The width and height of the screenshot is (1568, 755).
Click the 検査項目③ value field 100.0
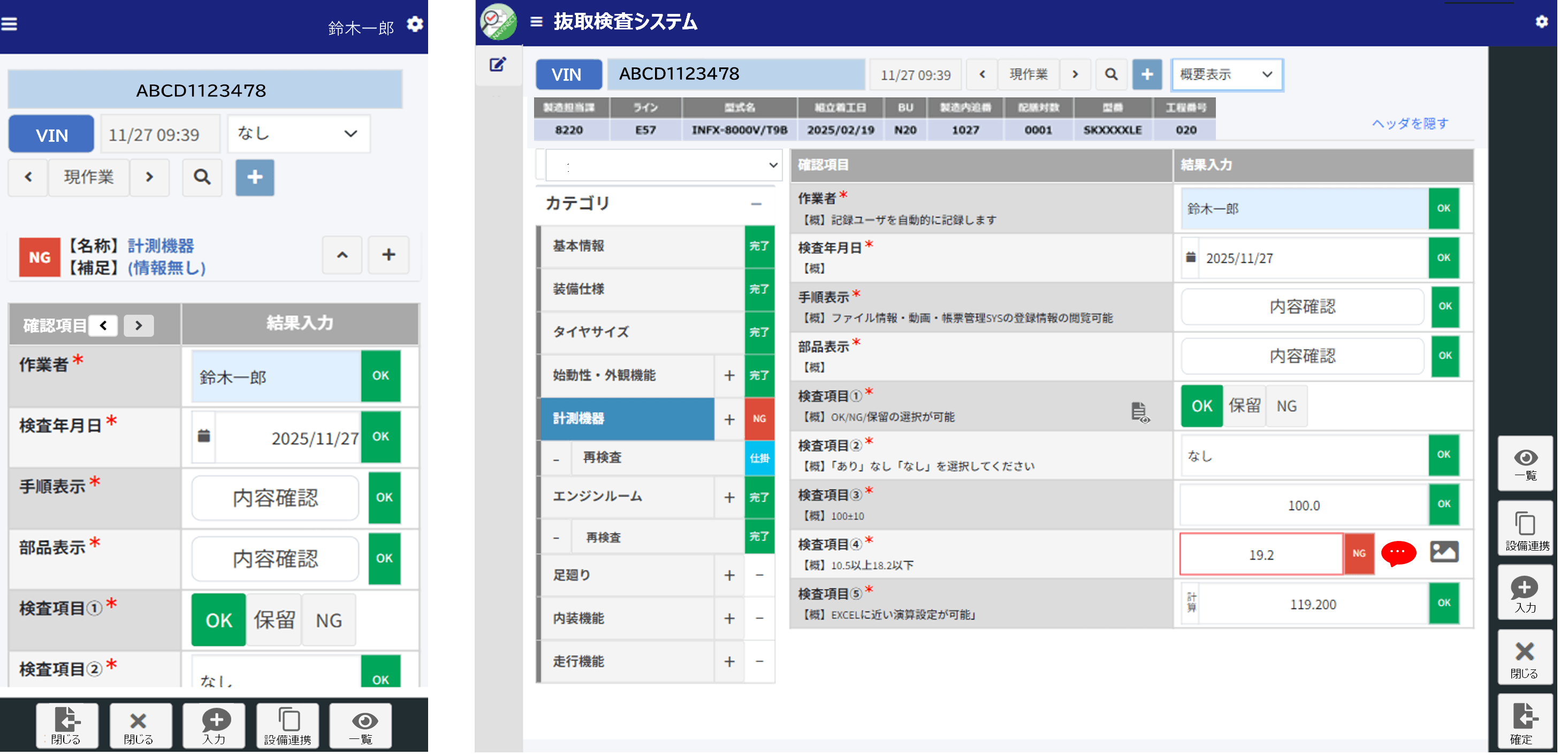(x=1303, y=505)
